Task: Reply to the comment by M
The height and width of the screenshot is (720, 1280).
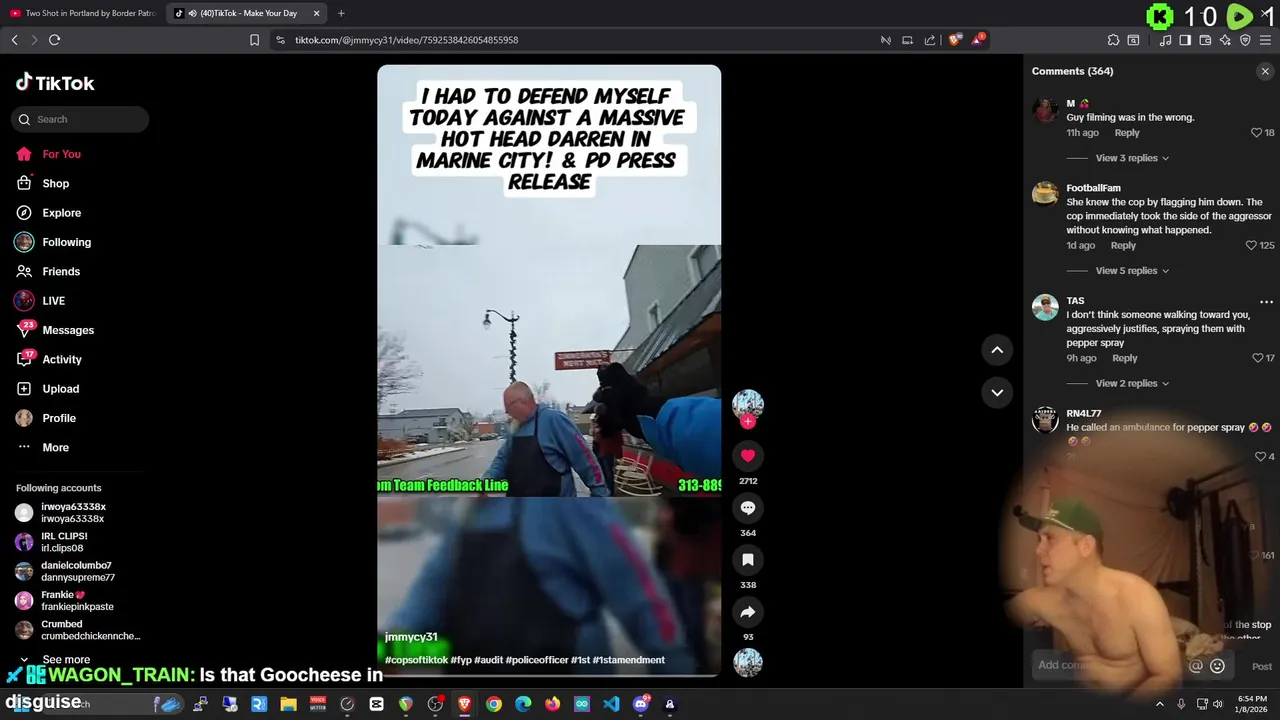Action: [1127, 133]
